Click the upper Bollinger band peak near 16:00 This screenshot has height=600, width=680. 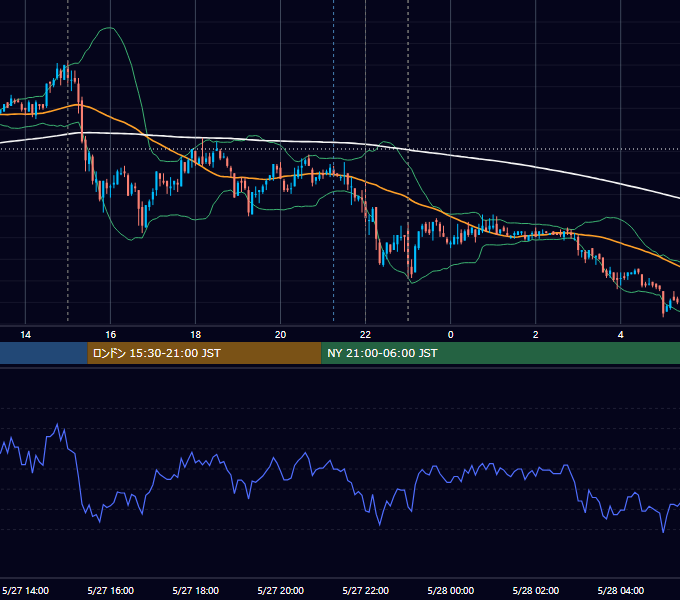[109, 28]
